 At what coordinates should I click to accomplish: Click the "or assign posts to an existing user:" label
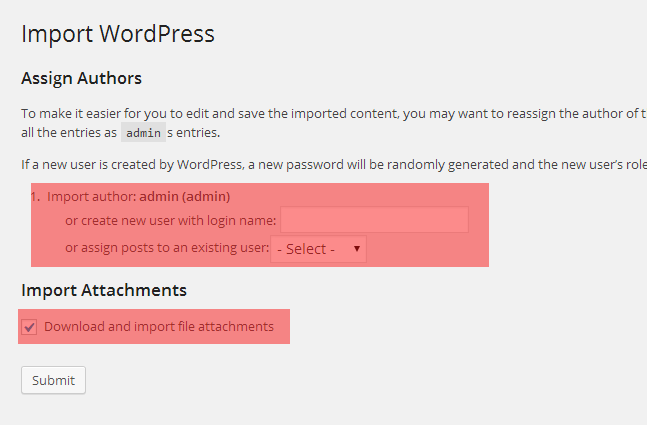point(167,248)
